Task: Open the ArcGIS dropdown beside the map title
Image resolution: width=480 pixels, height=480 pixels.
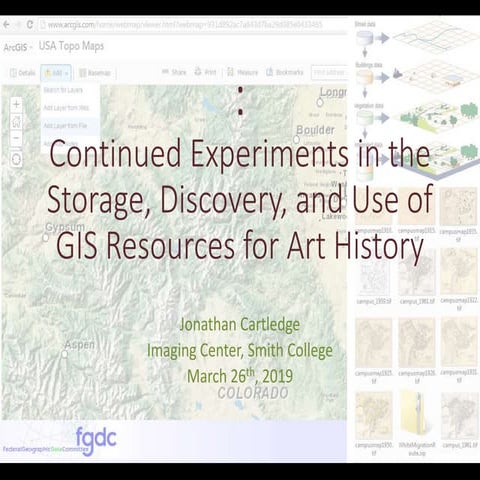Action: click(x=18, y=47)
